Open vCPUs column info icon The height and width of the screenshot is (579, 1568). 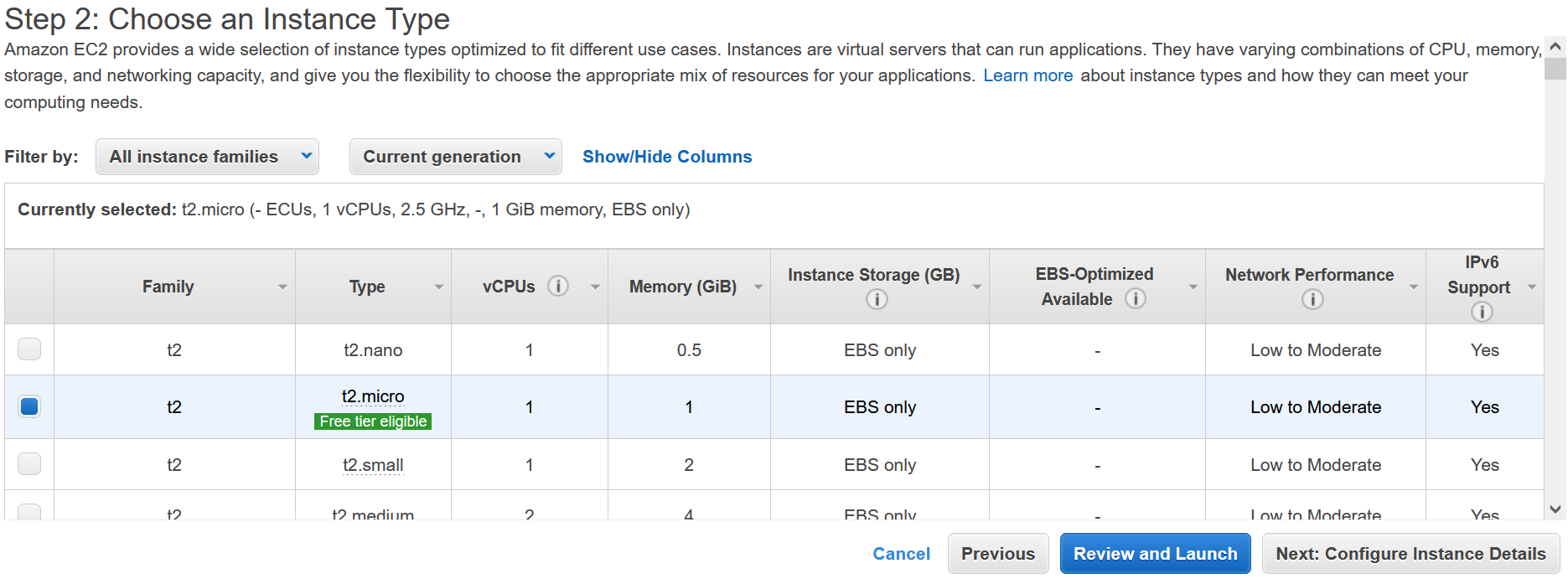[x=558, y=286]
